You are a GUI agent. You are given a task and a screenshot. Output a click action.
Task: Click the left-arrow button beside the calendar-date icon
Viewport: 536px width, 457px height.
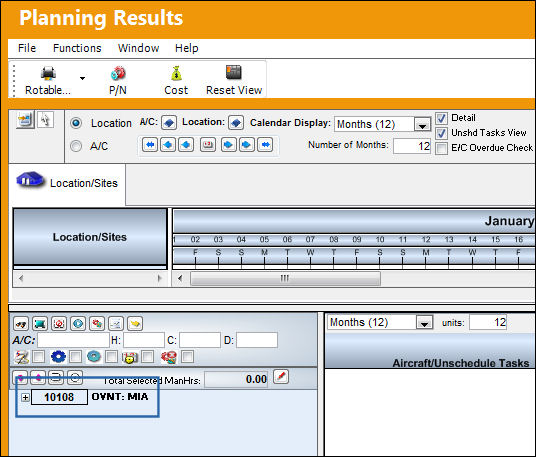pos(186,145)
